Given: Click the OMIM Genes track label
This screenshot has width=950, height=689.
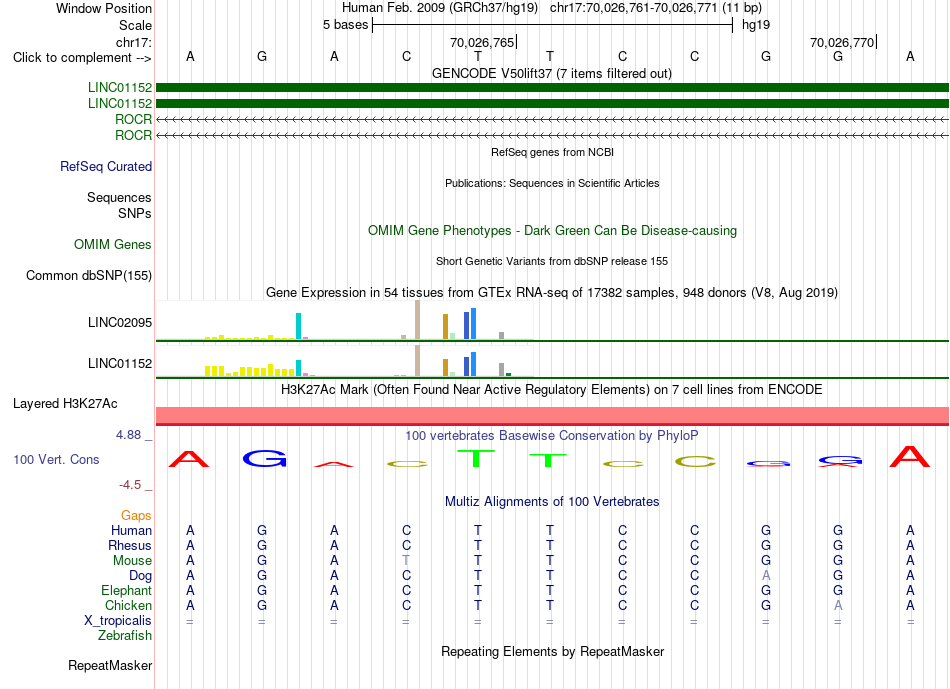Looking at the screenshot, I should pos(113,244).
